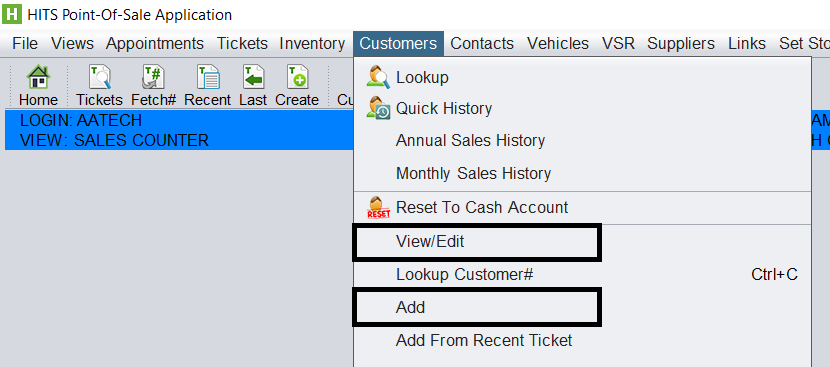
Task: Open the Contacts menu
Action: 482,43
